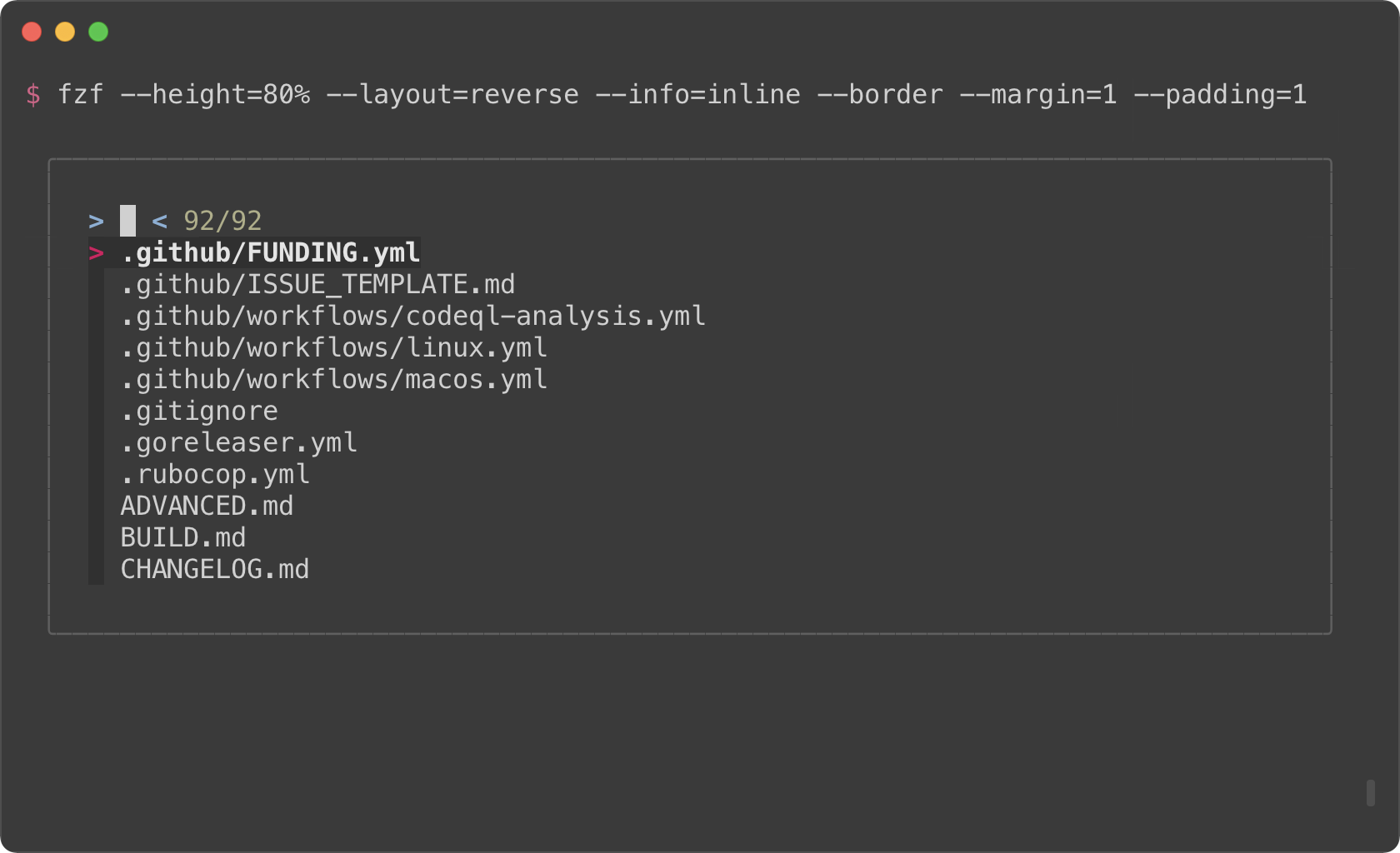Click the yellow minimize window button
1400x853 pixels.
pos(65,32)
